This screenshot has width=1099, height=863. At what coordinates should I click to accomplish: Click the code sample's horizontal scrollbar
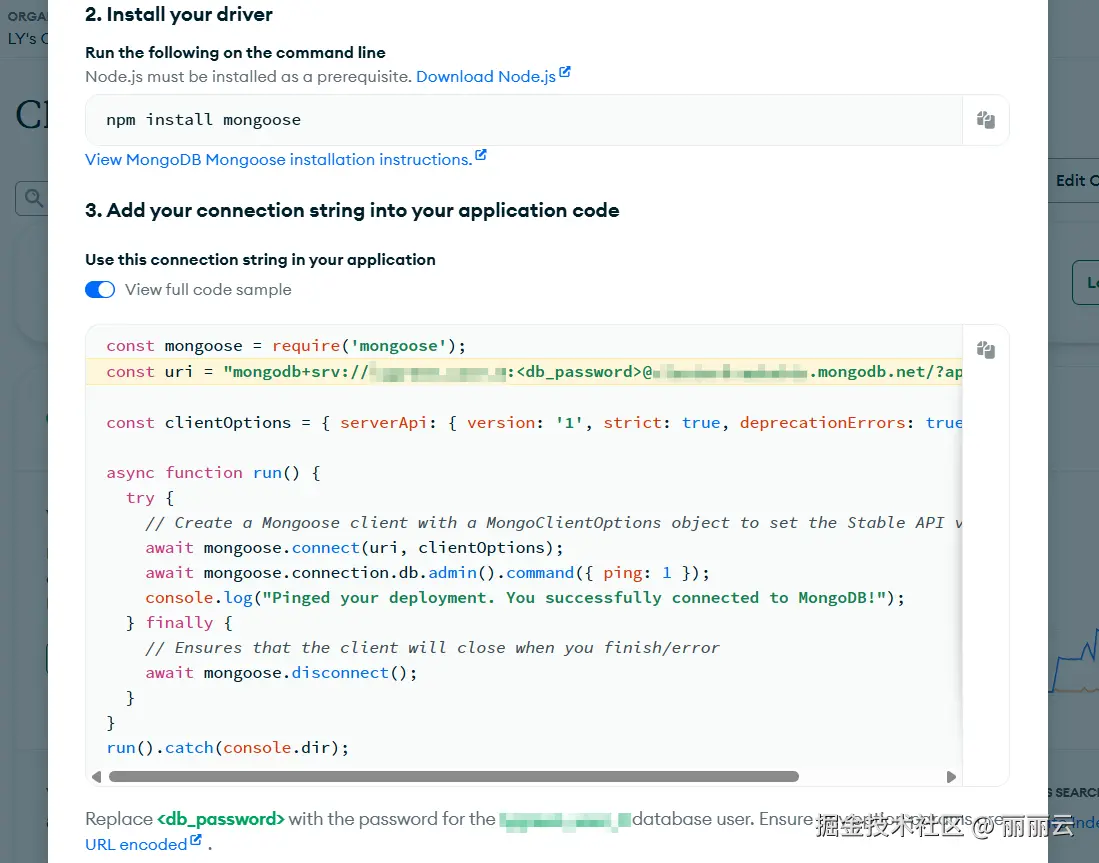click(x=453, y=776)
